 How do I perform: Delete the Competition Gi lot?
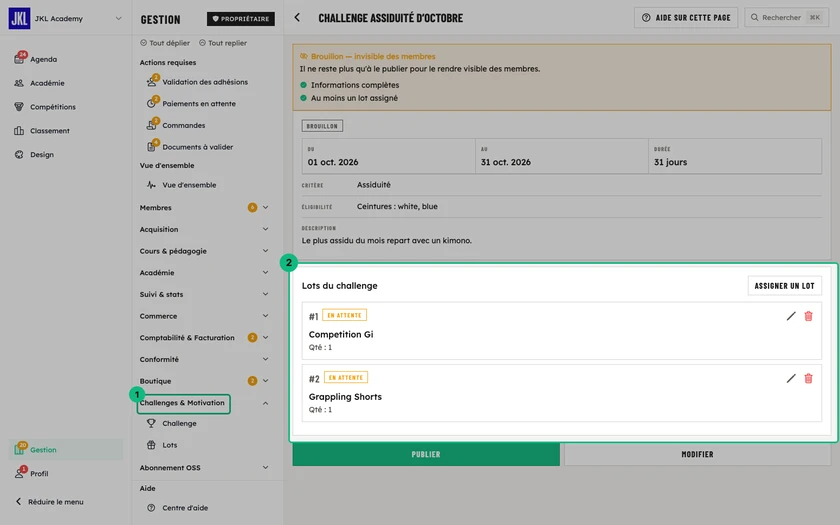click(808, 316)
